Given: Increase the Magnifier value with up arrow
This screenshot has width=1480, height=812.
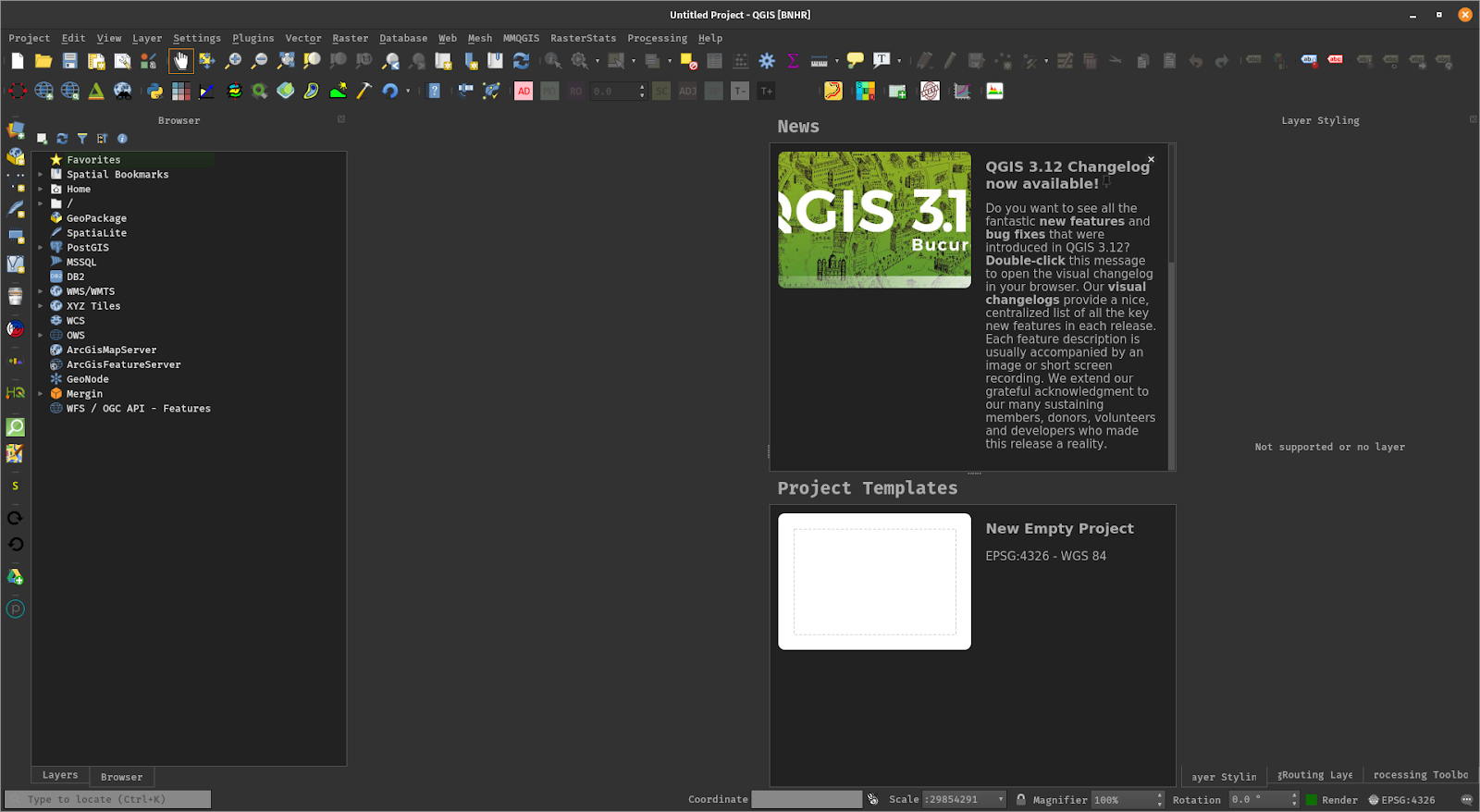Looking at the screenshot, I should pyautogui.click(x=1160, y=795).
